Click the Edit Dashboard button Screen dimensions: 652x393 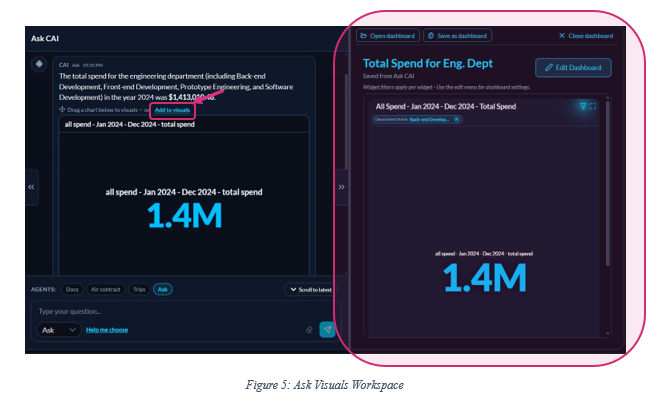[573, 67]
